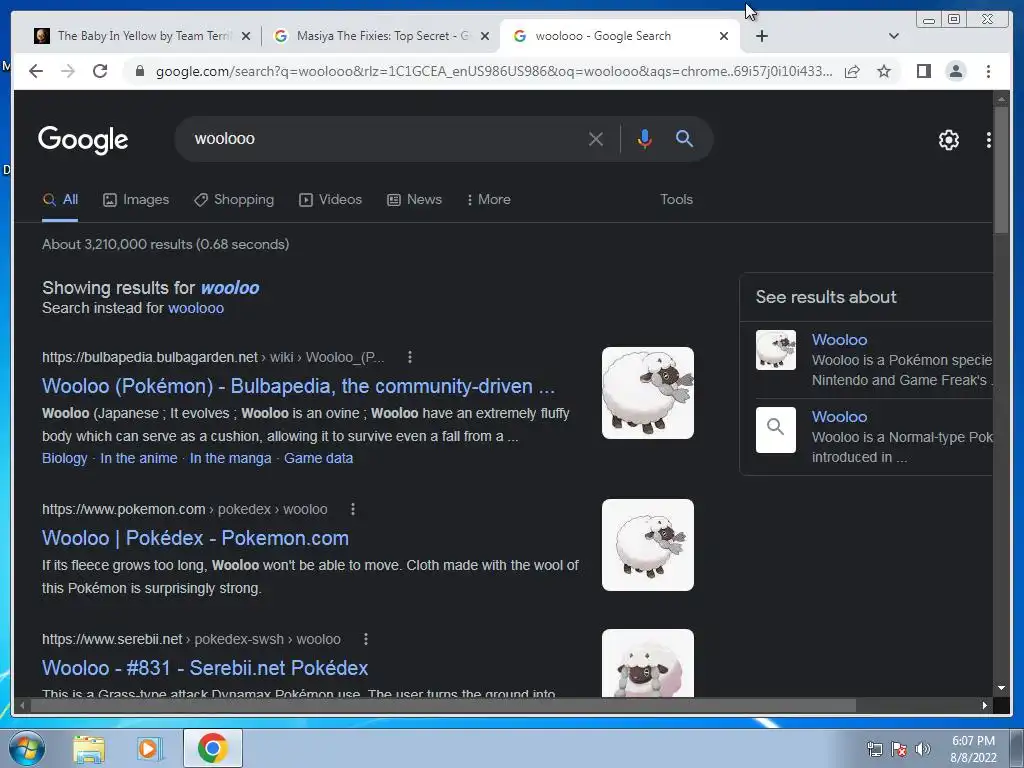The width and height of the screenshot is (1024, 768).
Task: Expand the tab search dropdown arrow
Action: click(893, 36)
